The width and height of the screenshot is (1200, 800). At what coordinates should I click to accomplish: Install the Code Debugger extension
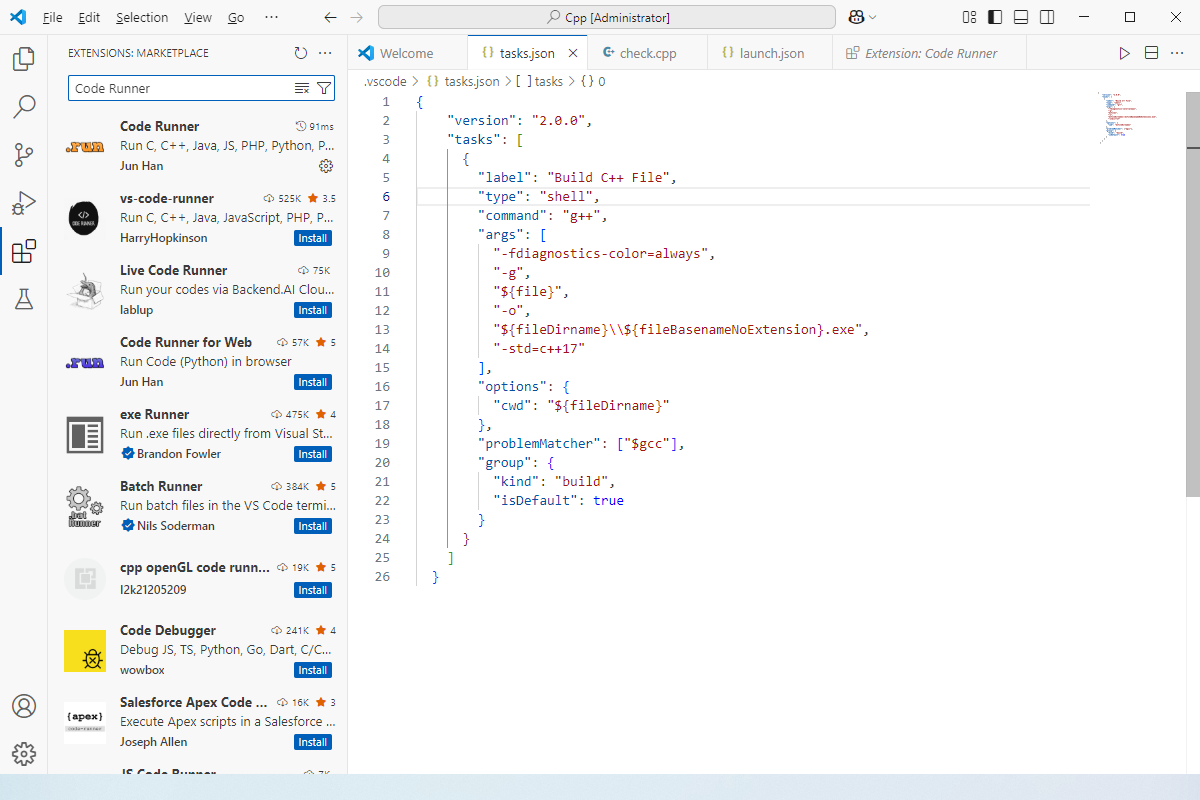click(313, 670)
